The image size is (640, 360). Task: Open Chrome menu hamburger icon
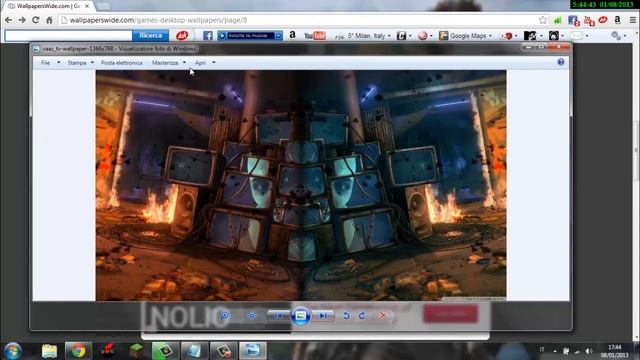coord(633,20)
